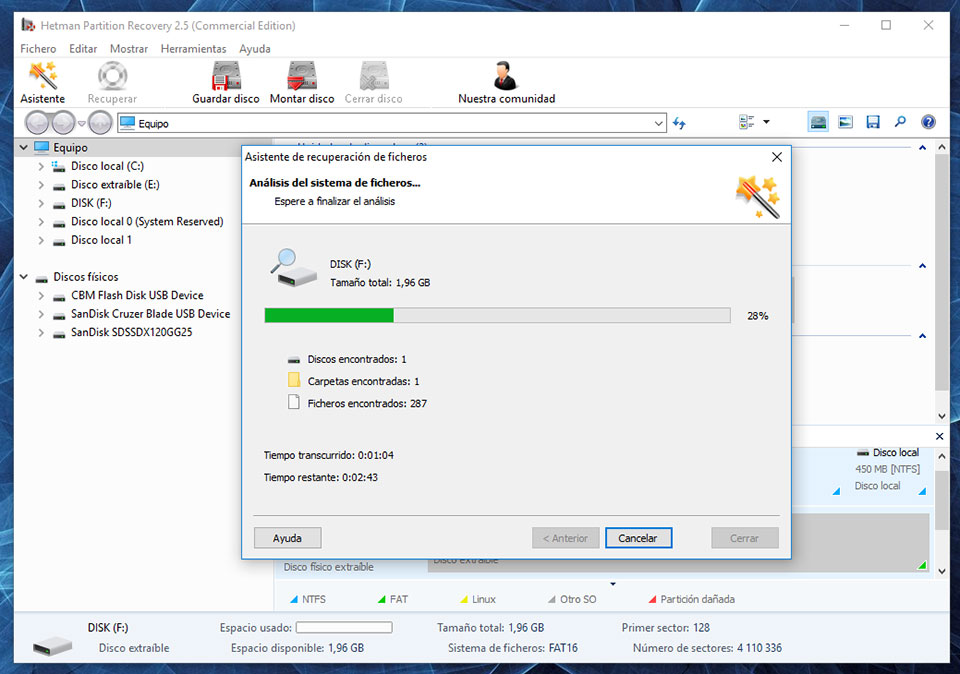Image resolution: width=960 pixels, height=674 pixels.
Task: Expand the Equipo address bar dropdown
Action: 658,123
